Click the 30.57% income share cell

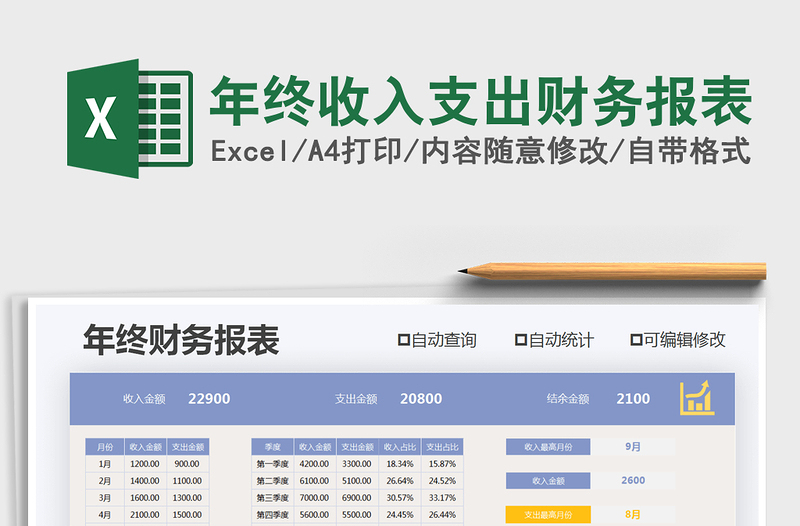(x=399, y=497)
